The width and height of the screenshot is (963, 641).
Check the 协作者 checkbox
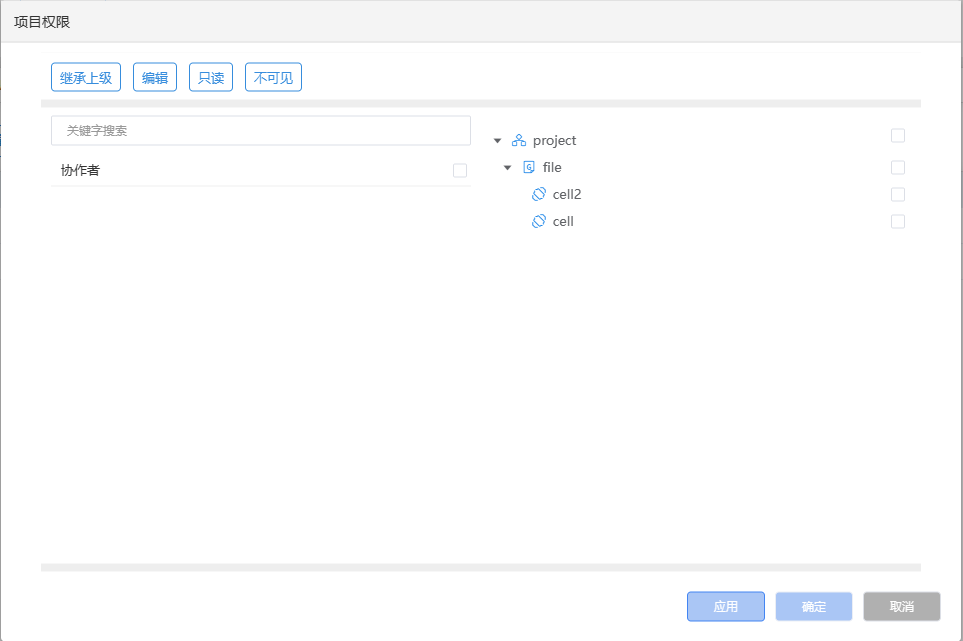click(x=459, y=171)
